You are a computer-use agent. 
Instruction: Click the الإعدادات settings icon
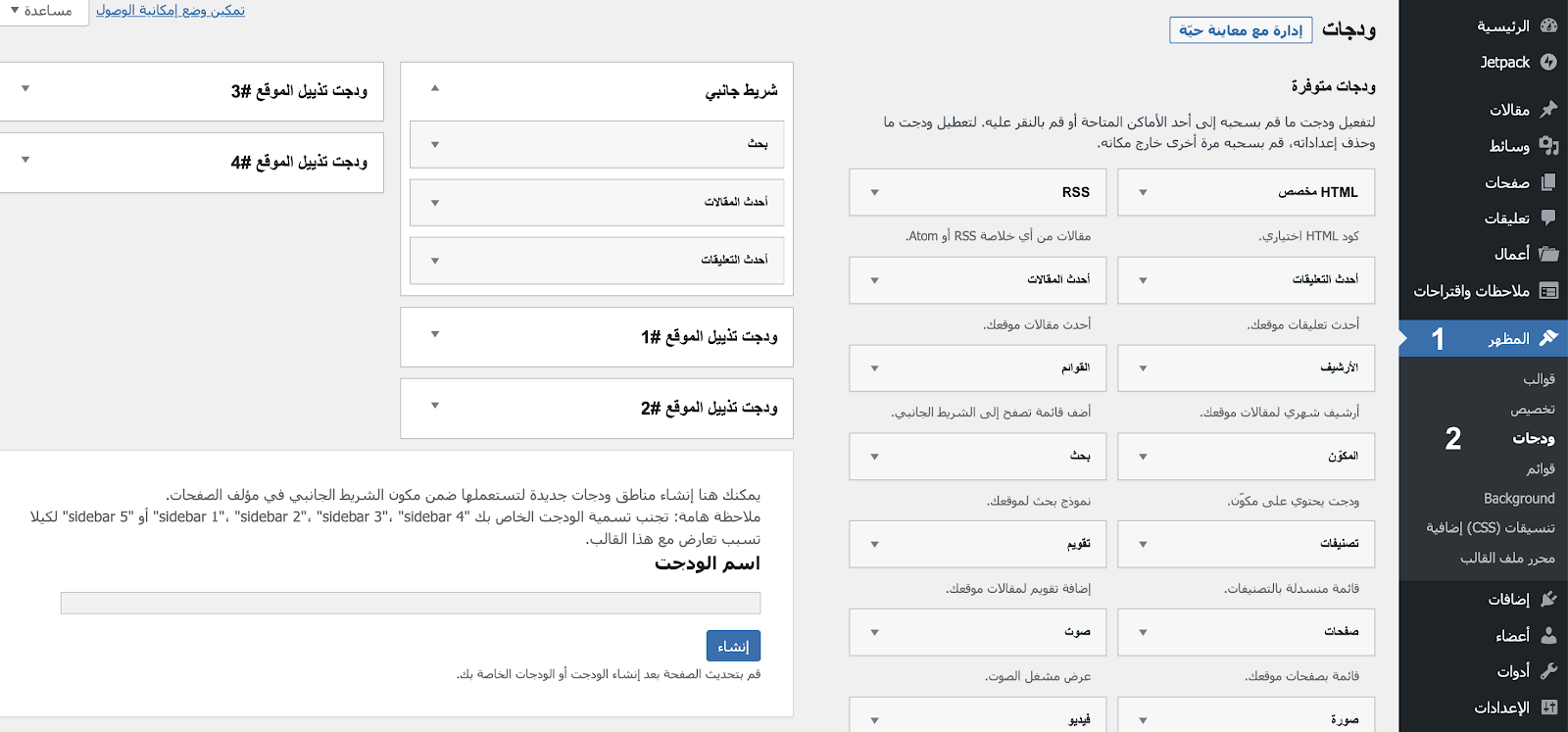(x=1548, y=708)
